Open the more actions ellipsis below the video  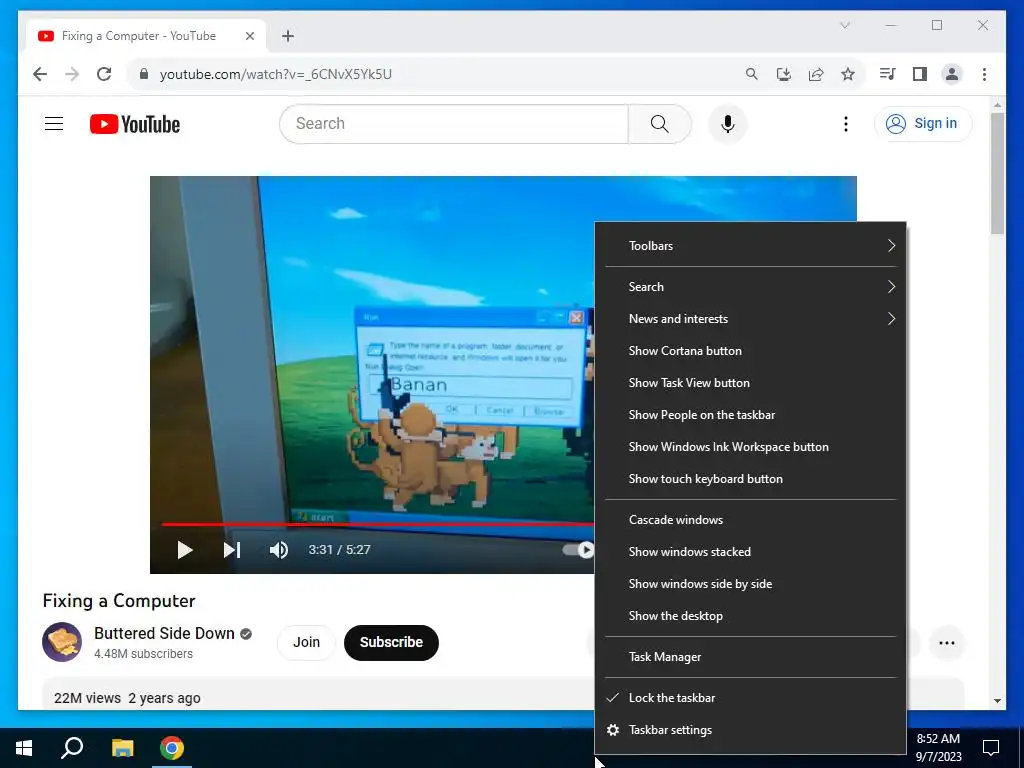point(946,643)
